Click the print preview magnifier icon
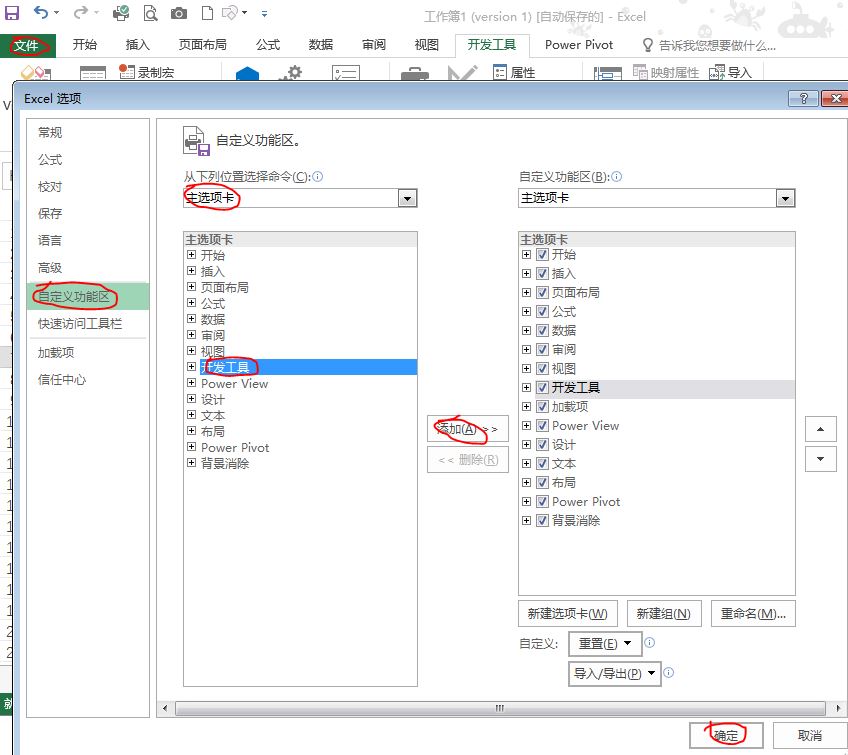 point(150,14)
